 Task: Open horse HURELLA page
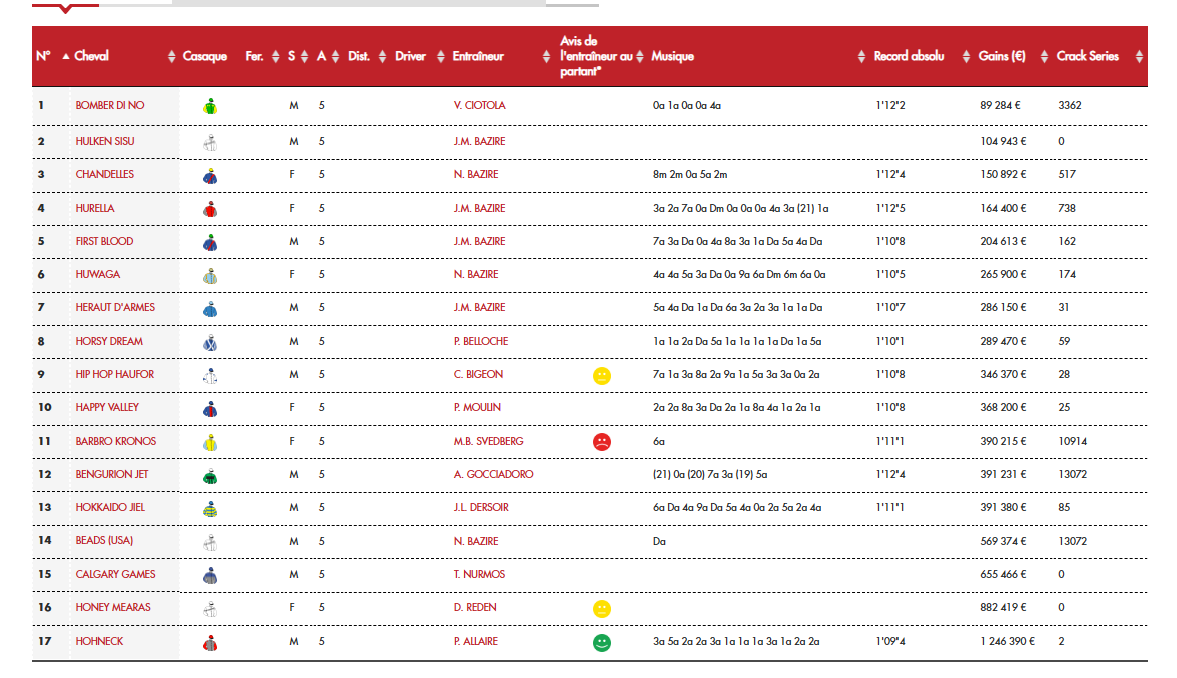click(95, 208)
